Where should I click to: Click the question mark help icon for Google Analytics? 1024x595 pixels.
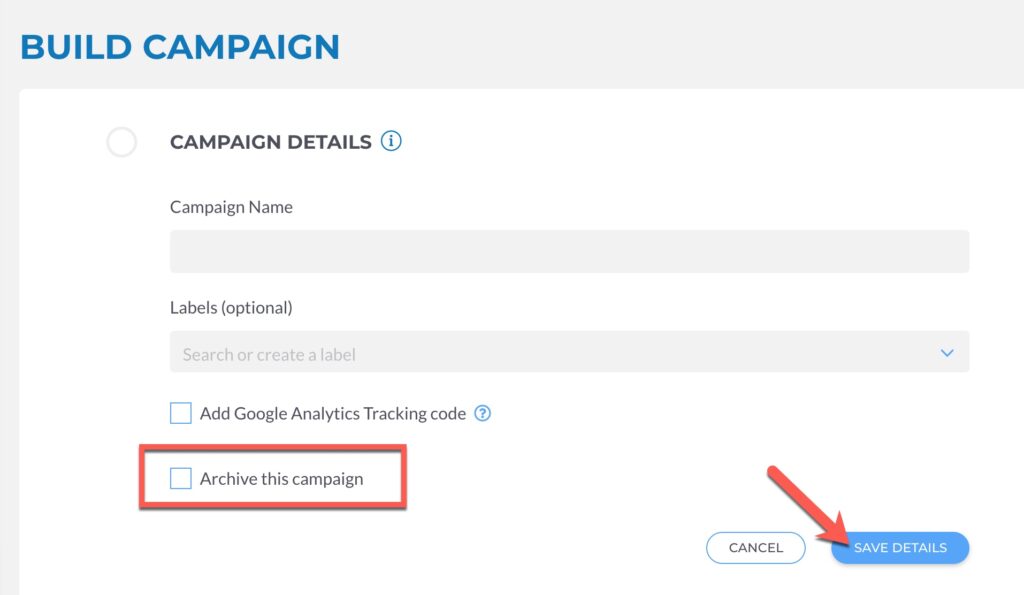point(483,413)
